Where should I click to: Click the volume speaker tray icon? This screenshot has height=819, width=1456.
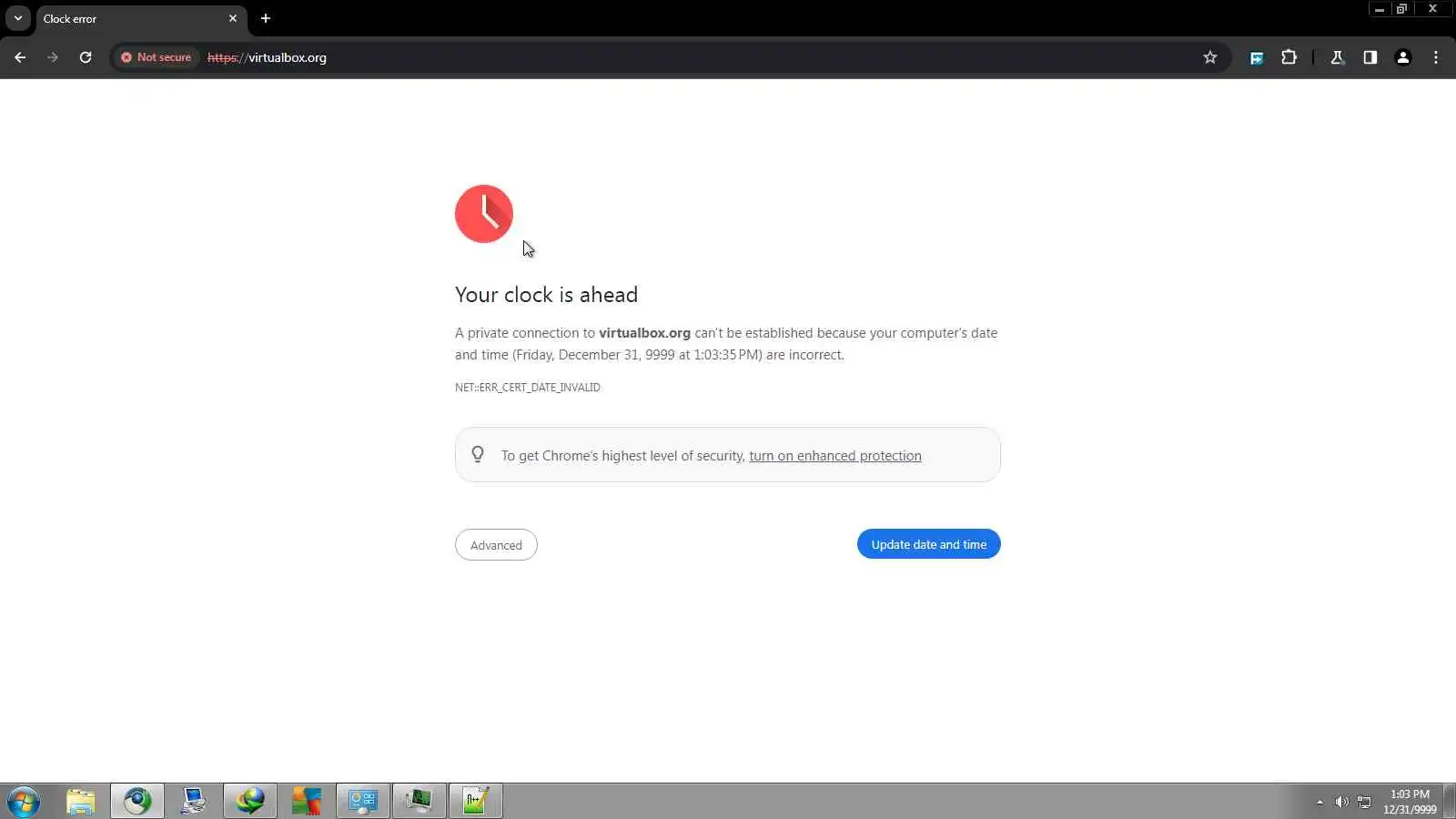click(x=1341, y=802)
